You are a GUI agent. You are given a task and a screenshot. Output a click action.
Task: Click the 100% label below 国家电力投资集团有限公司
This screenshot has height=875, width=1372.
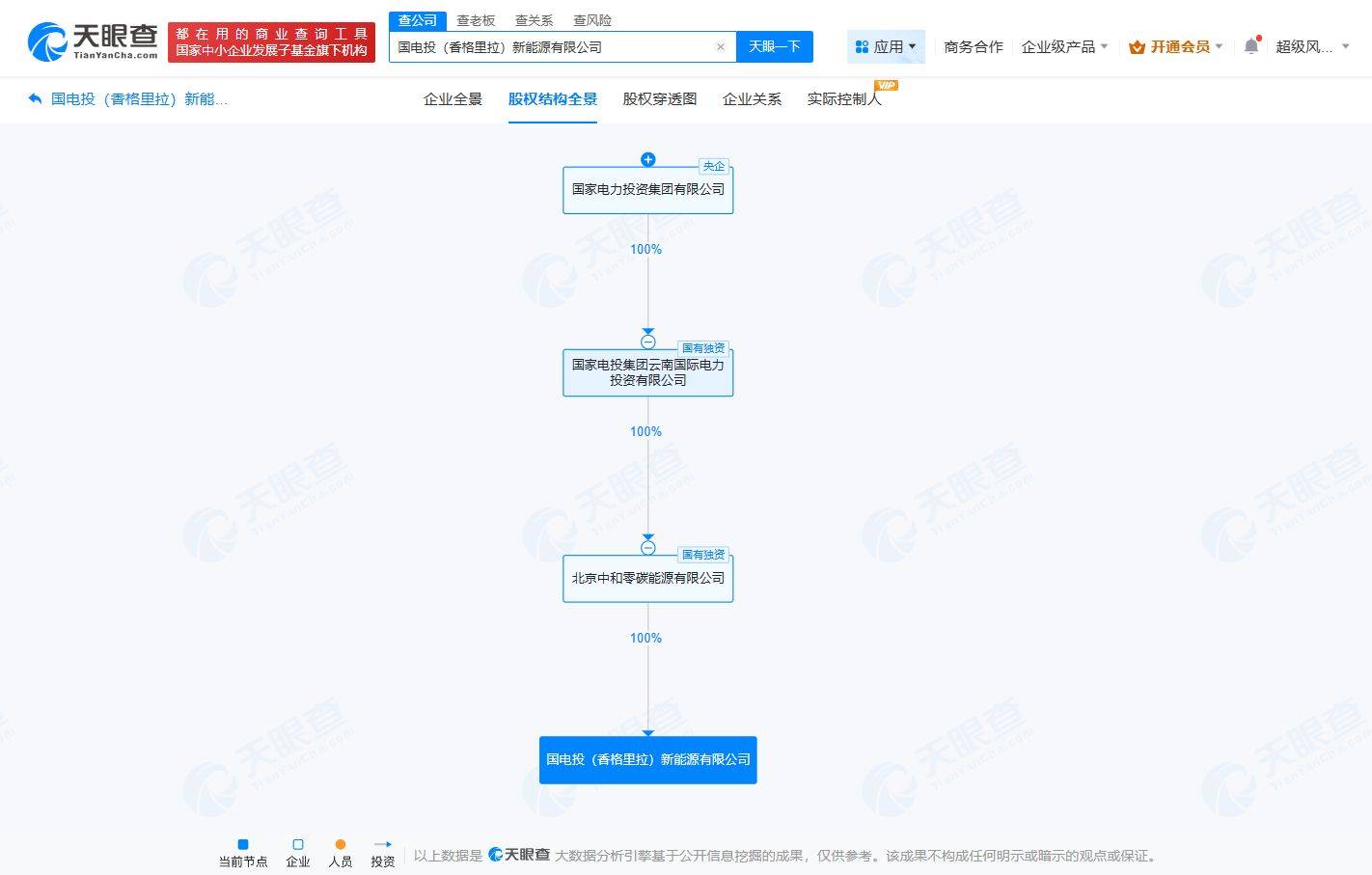point(646,249)
